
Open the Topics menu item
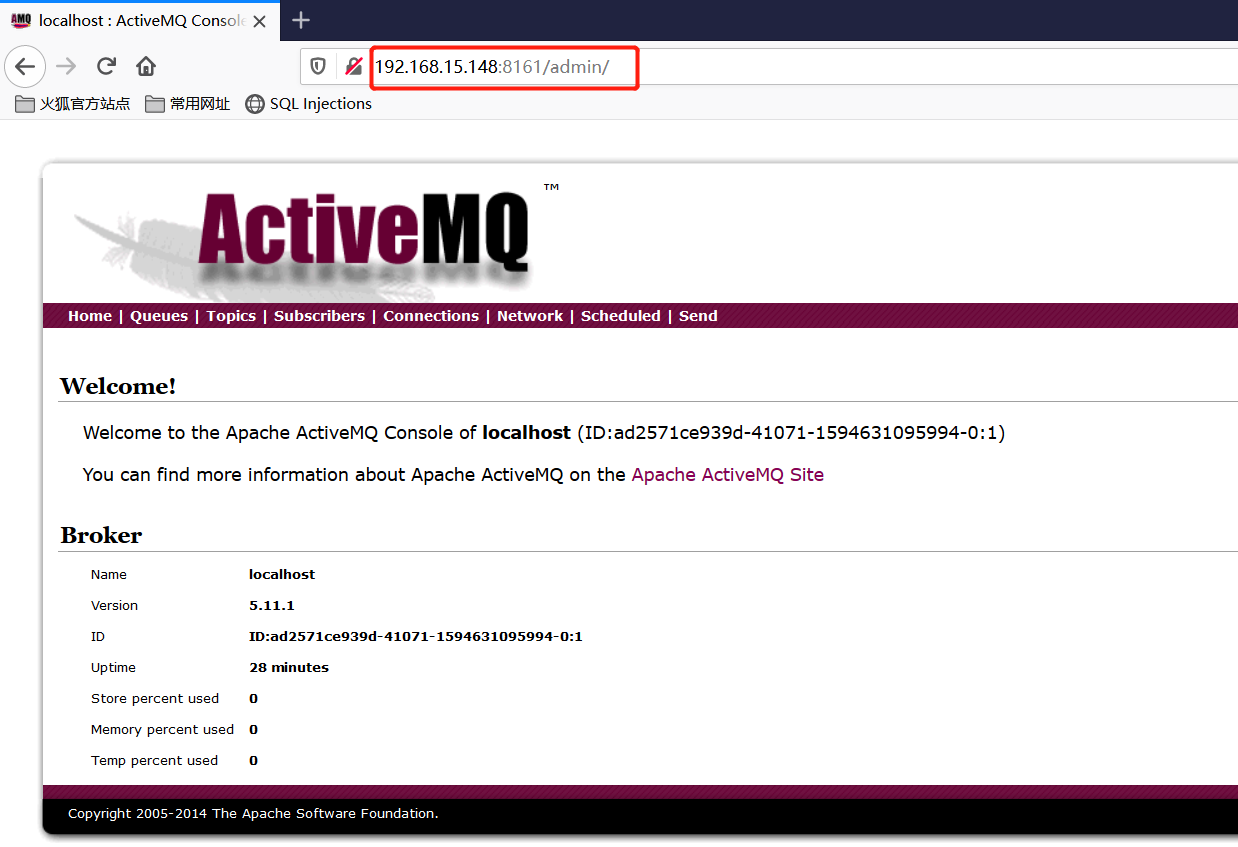tap(231, 316)
